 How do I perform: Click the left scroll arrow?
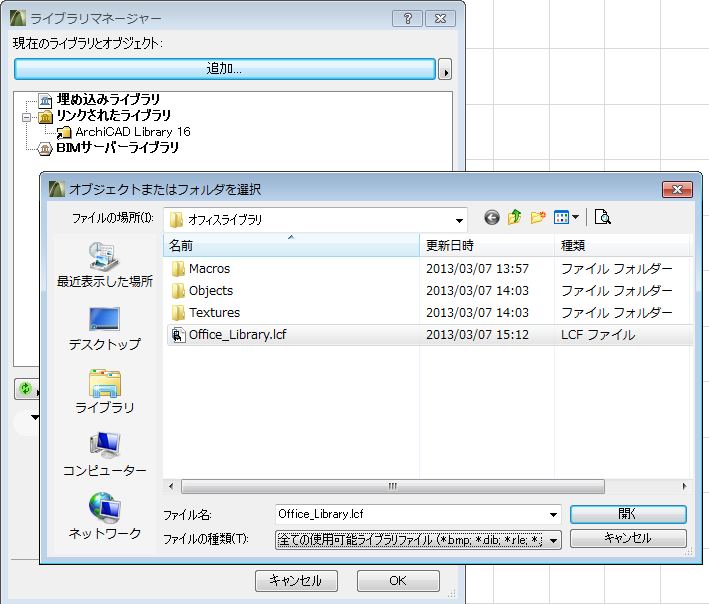[x=171, y=486]
